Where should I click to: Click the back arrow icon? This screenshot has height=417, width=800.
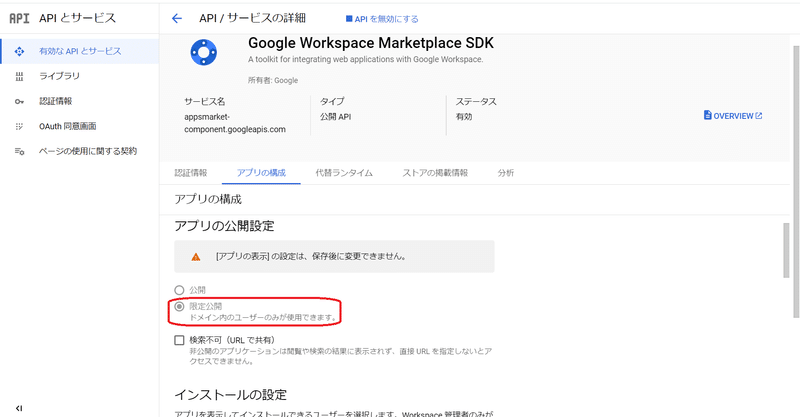pyautogui.click(x=177, y=19)
